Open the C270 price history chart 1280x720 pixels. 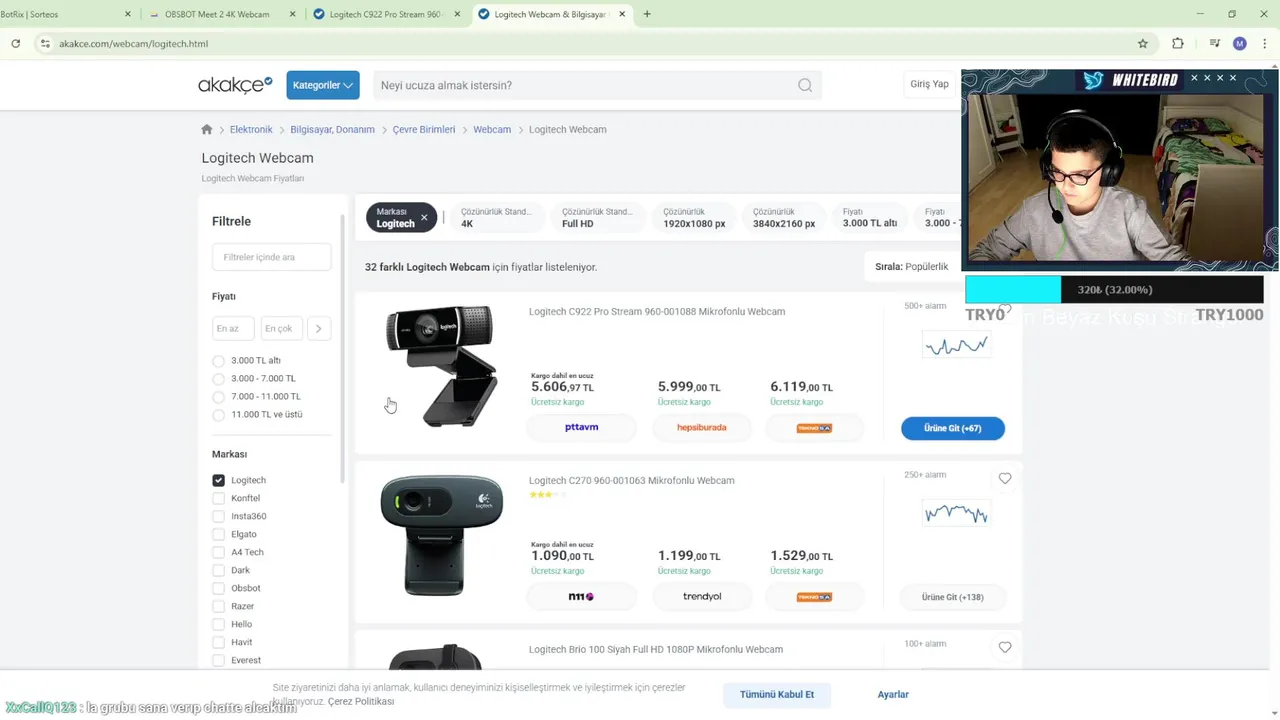tap(956, 514)
